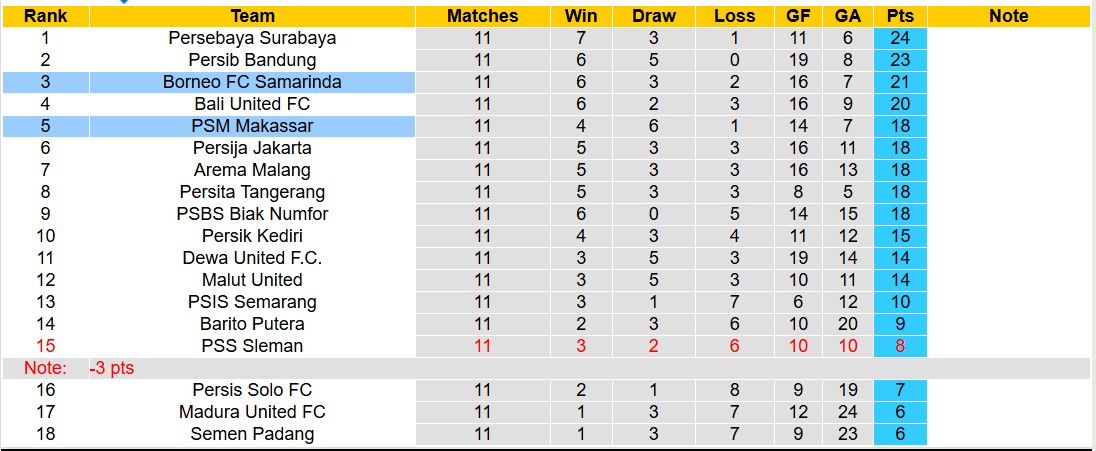Click on Bali United FC

(x=252, y=104)
